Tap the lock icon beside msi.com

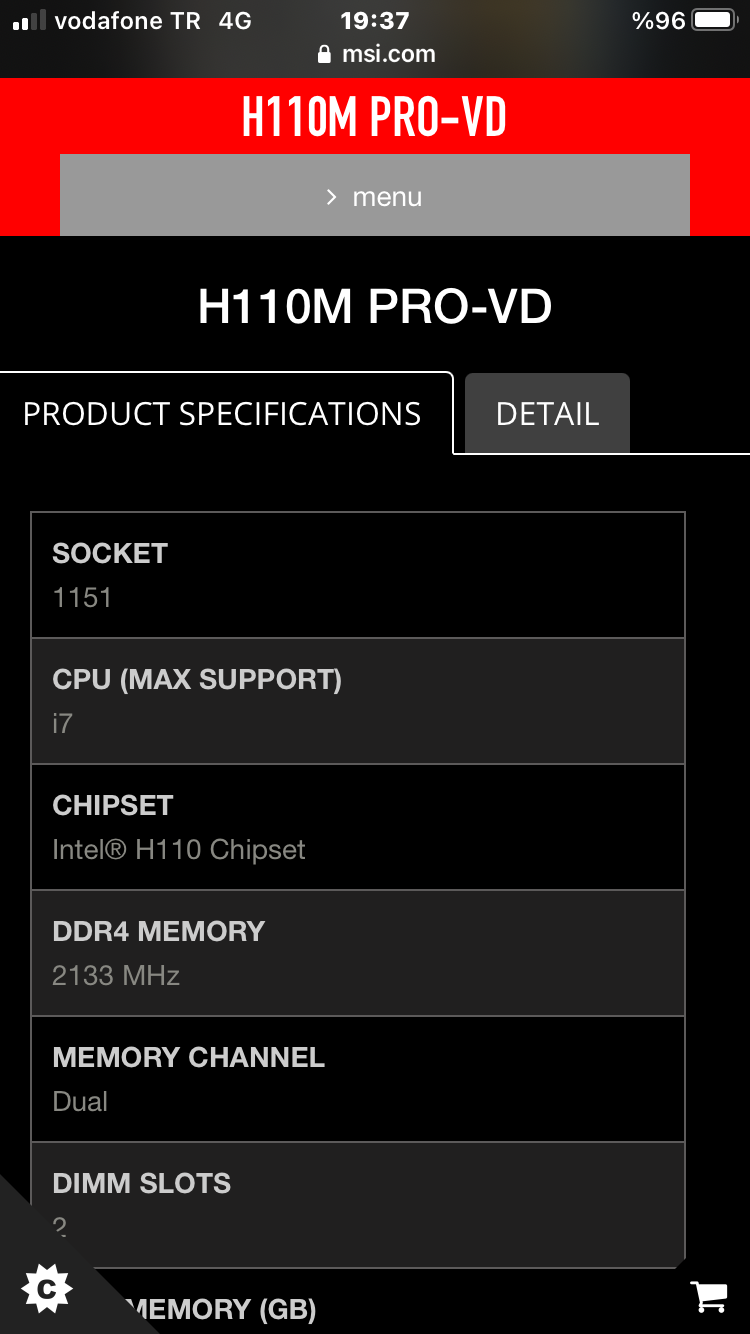pos(324,55)
